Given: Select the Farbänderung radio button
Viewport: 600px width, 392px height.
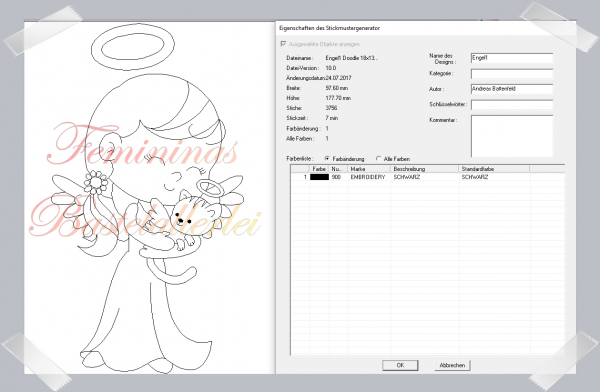Looking at the screenshot, I should [327, 158].
